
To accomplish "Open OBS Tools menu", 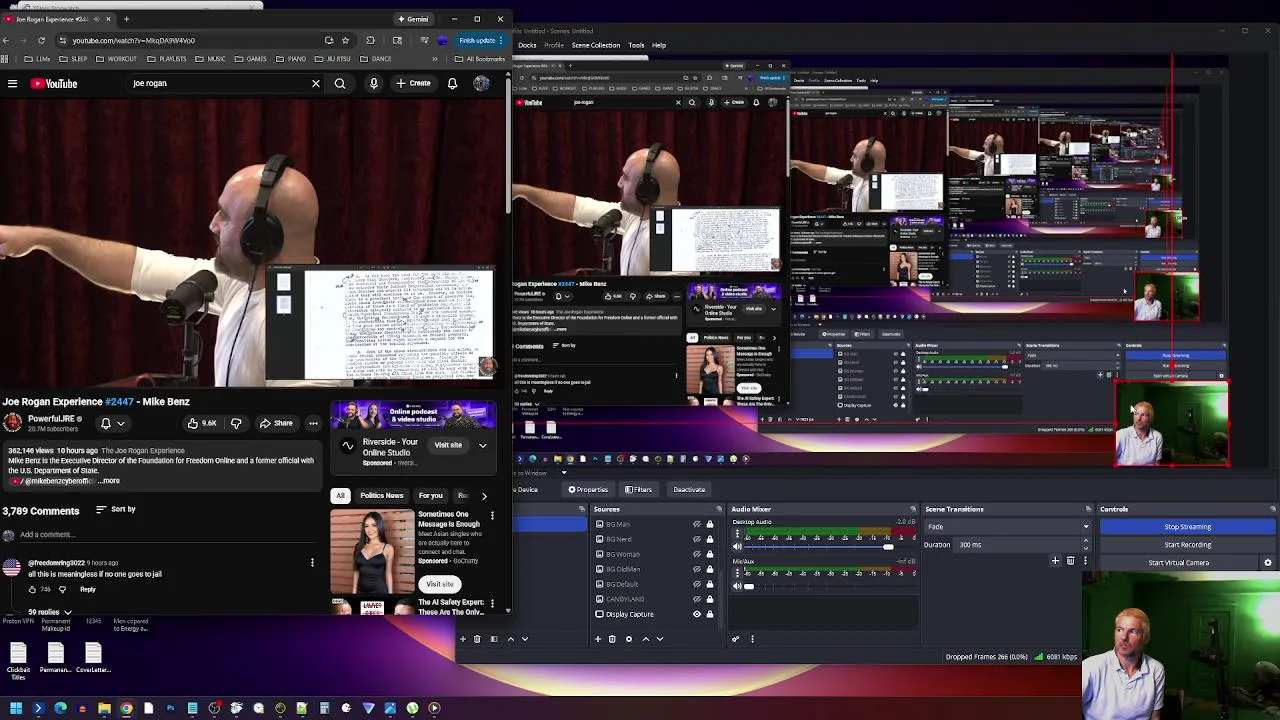I will (x=636, y=45).
